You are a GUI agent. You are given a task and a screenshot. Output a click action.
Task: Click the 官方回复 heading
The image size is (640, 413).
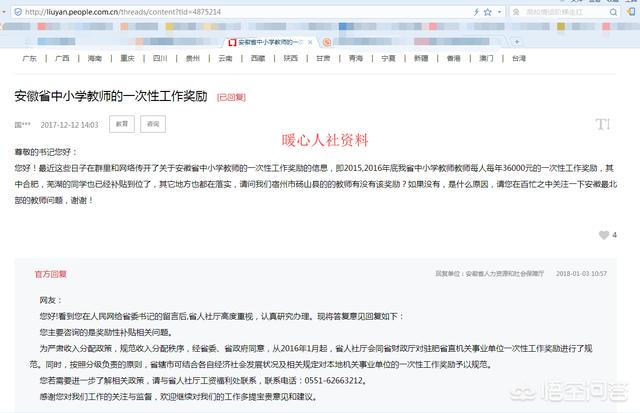click(x=51, y=274)
